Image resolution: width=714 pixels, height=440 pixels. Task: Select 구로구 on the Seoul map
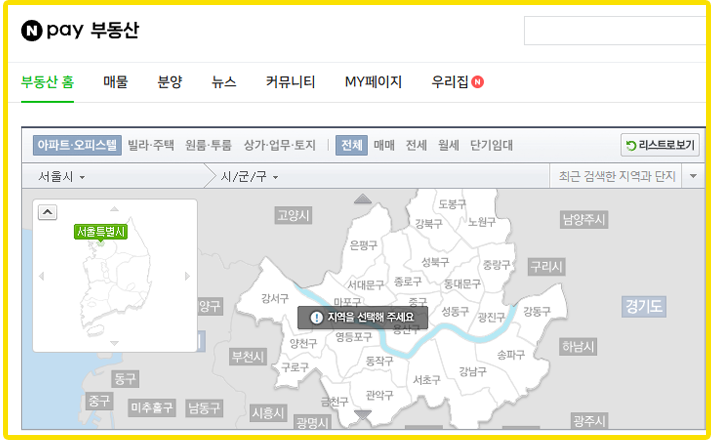tap(295, 367)
